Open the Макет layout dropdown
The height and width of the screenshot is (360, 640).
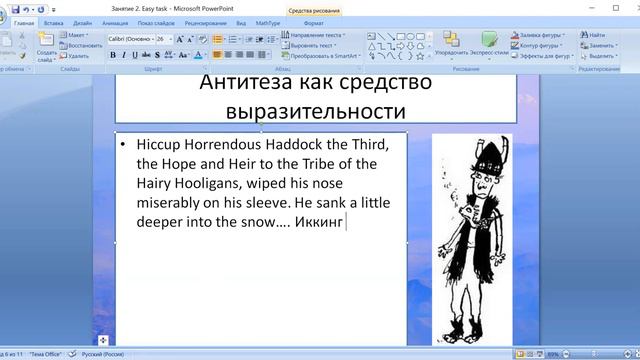click(x=75, y=35)
